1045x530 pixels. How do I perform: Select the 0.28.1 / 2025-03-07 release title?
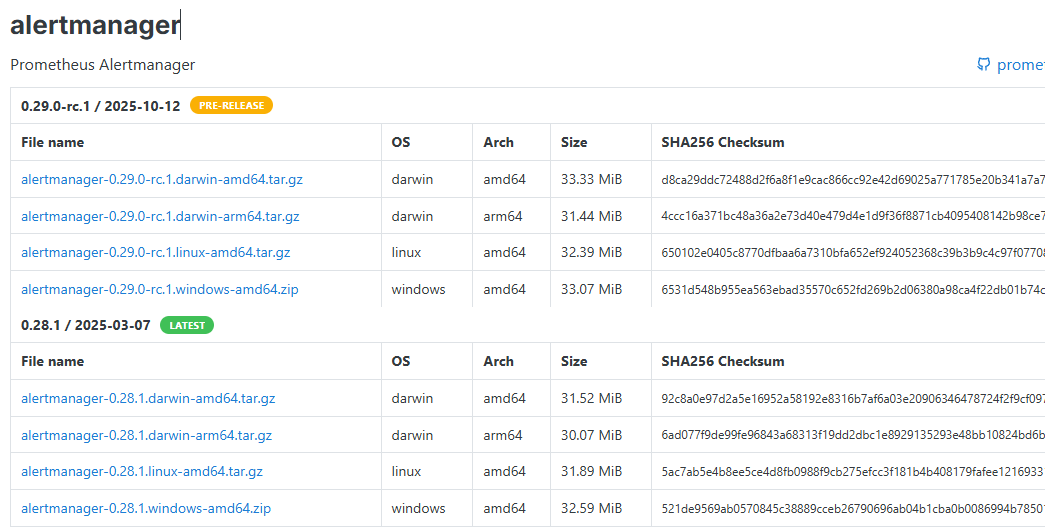[x=86, y=325]
